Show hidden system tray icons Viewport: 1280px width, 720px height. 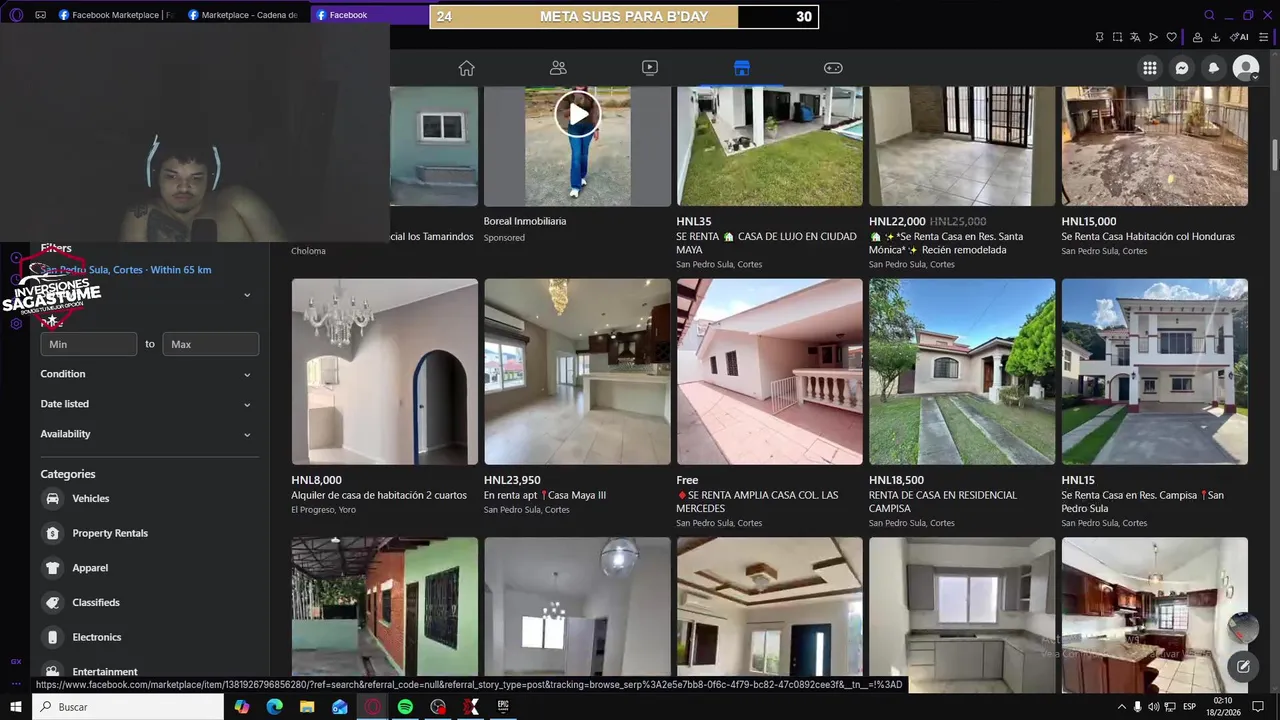tap(1121, 707)
